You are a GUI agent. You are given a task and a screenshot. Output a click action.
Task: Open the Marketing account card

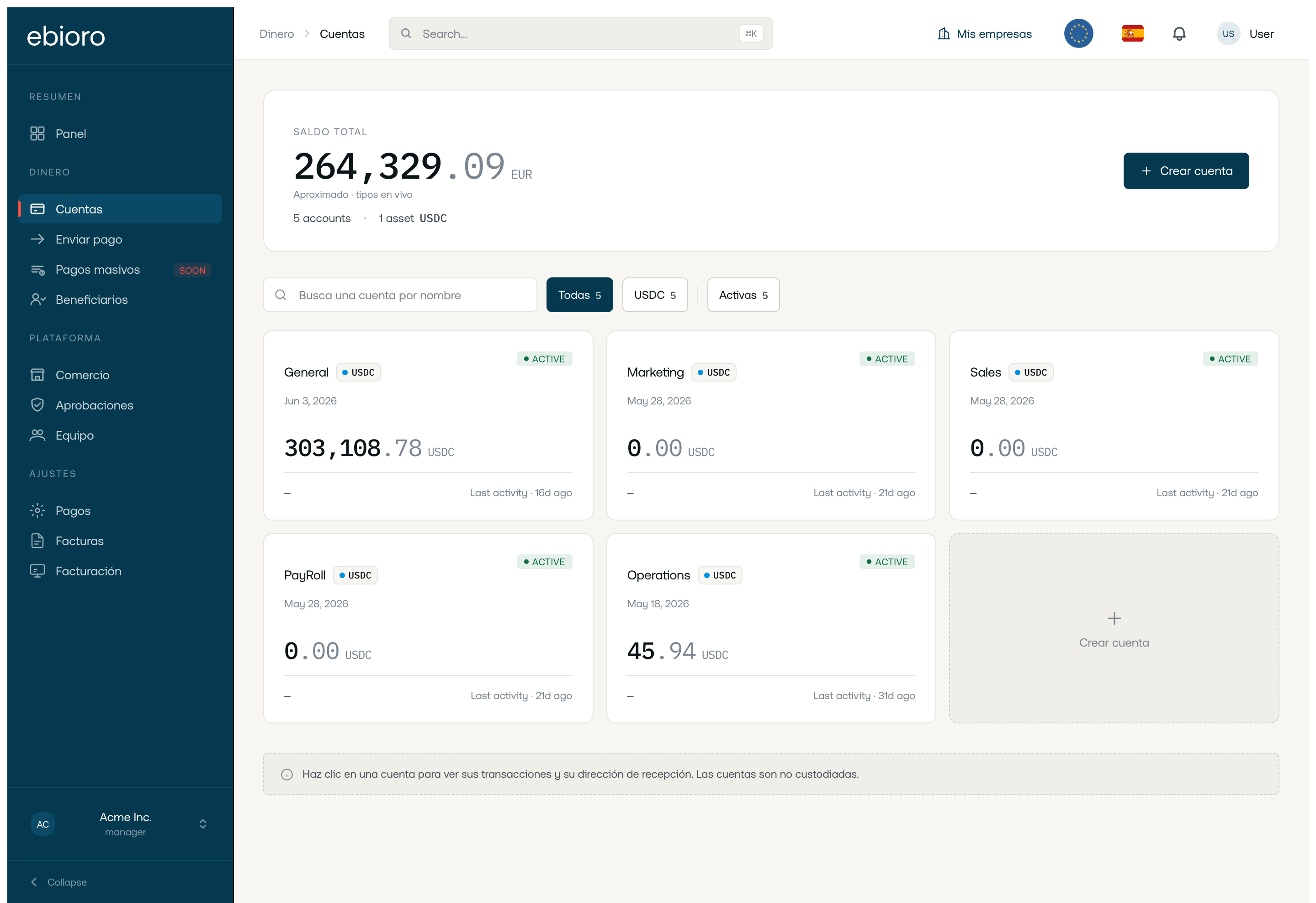coord(771,426)
